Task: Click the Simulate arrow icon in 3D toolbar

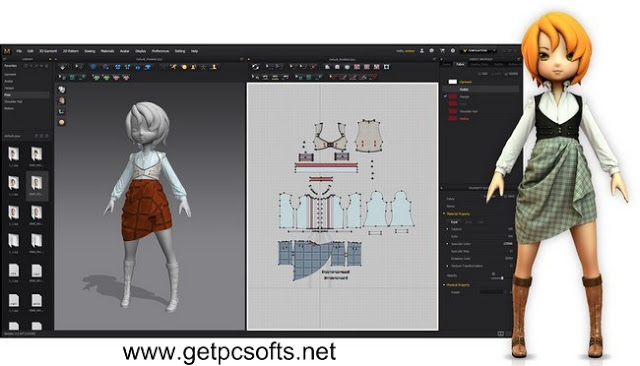Action: pyautogui.click(x=62, y=67)
